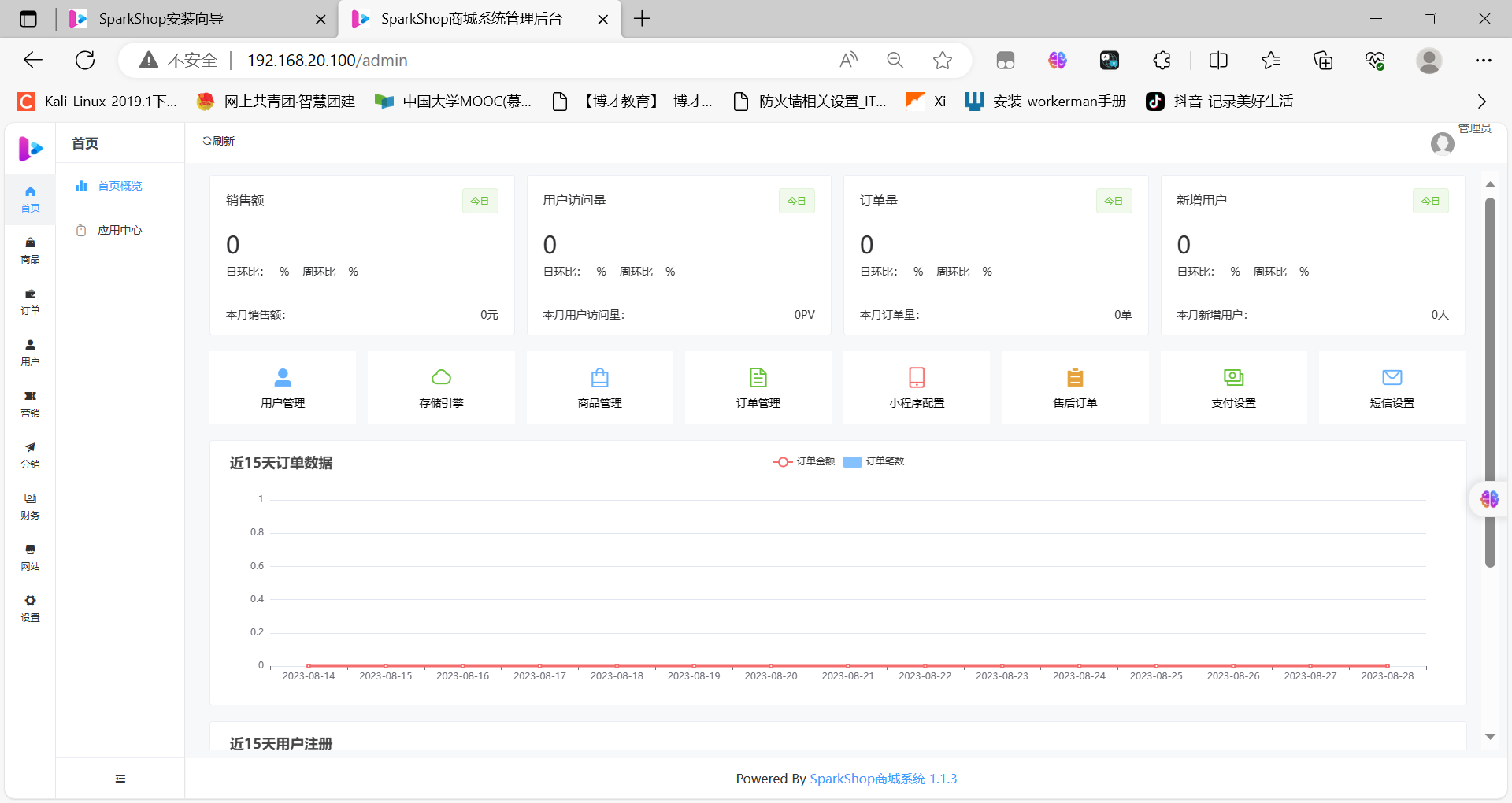Switch to the SparkShop安装向导 browser tab
Screen dimensions: 1512x803
[189, 19]
